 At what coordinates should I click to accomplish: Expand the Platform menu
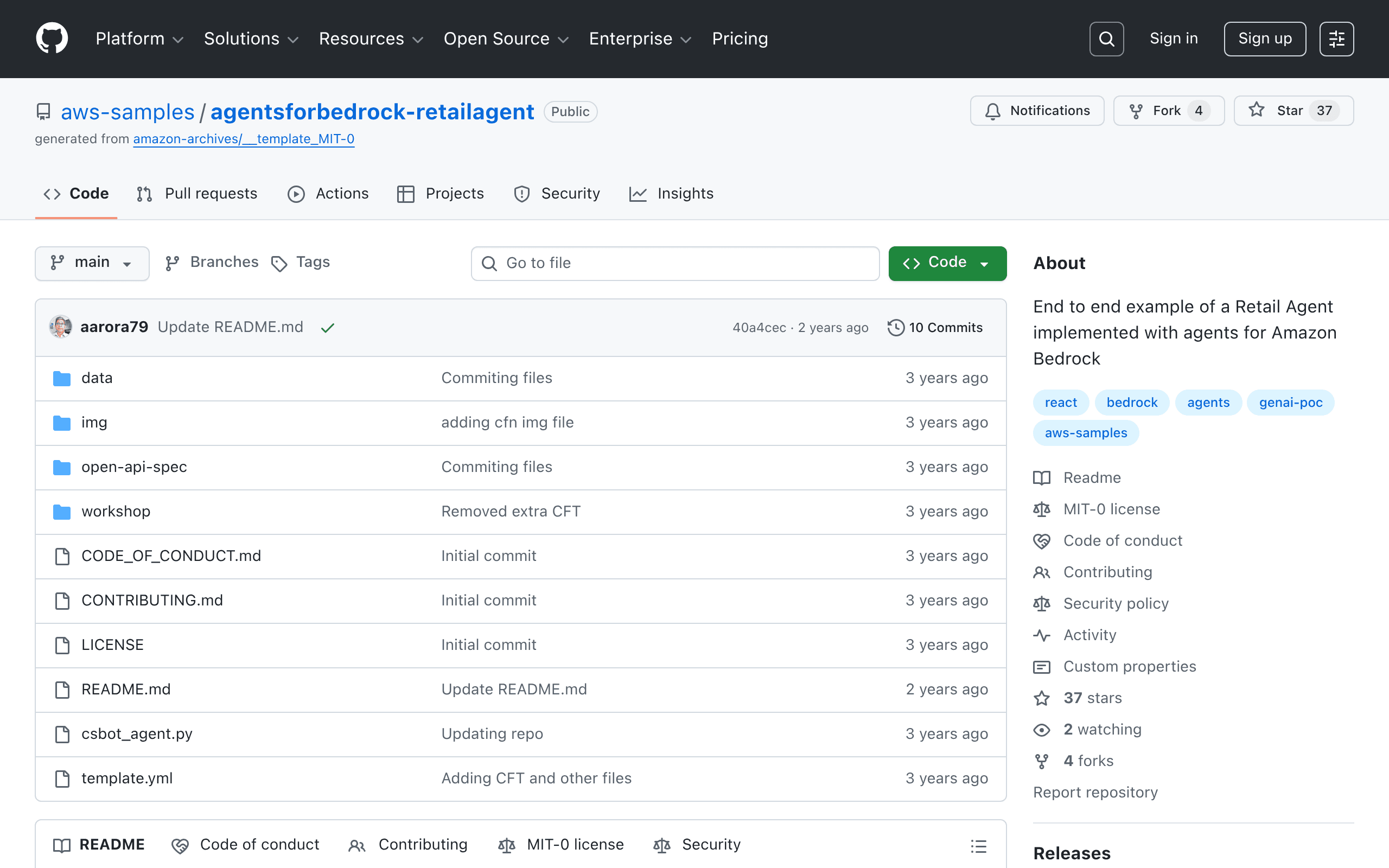tap(139, 39)
